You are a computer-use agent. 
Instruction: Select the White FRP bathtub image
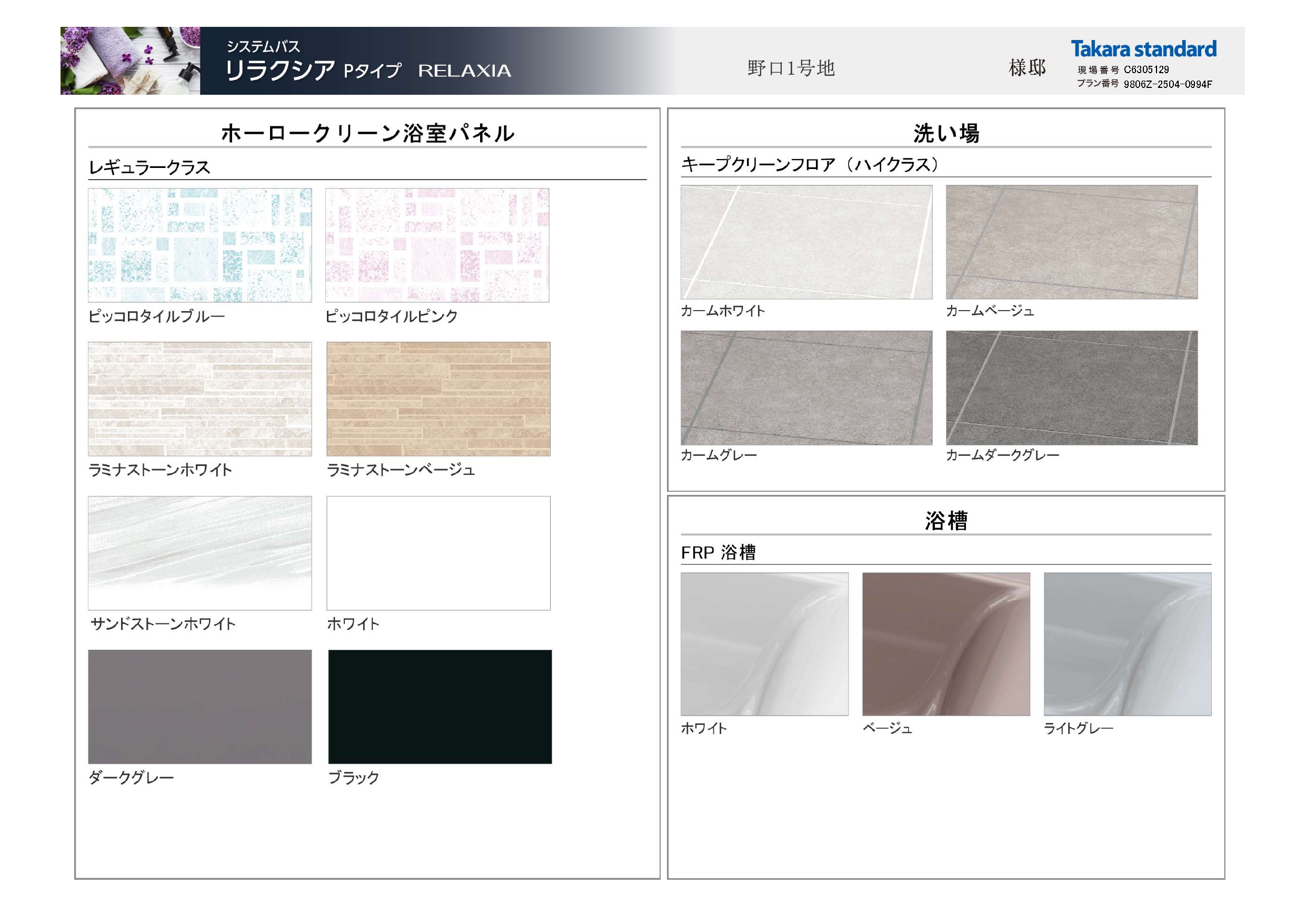(764, 644)
